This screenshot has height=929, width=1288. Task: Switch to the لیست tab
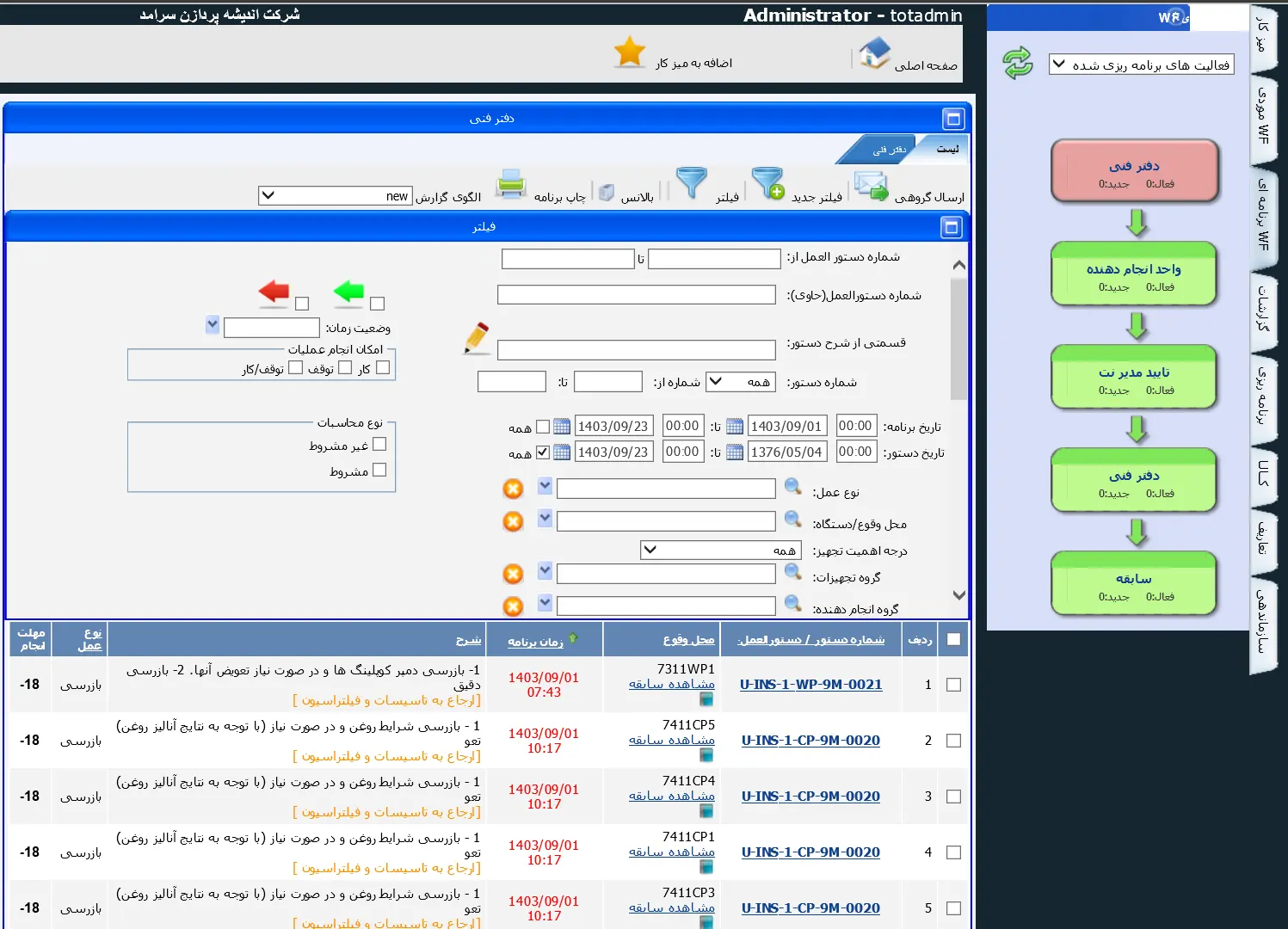(x=946, y=150)
